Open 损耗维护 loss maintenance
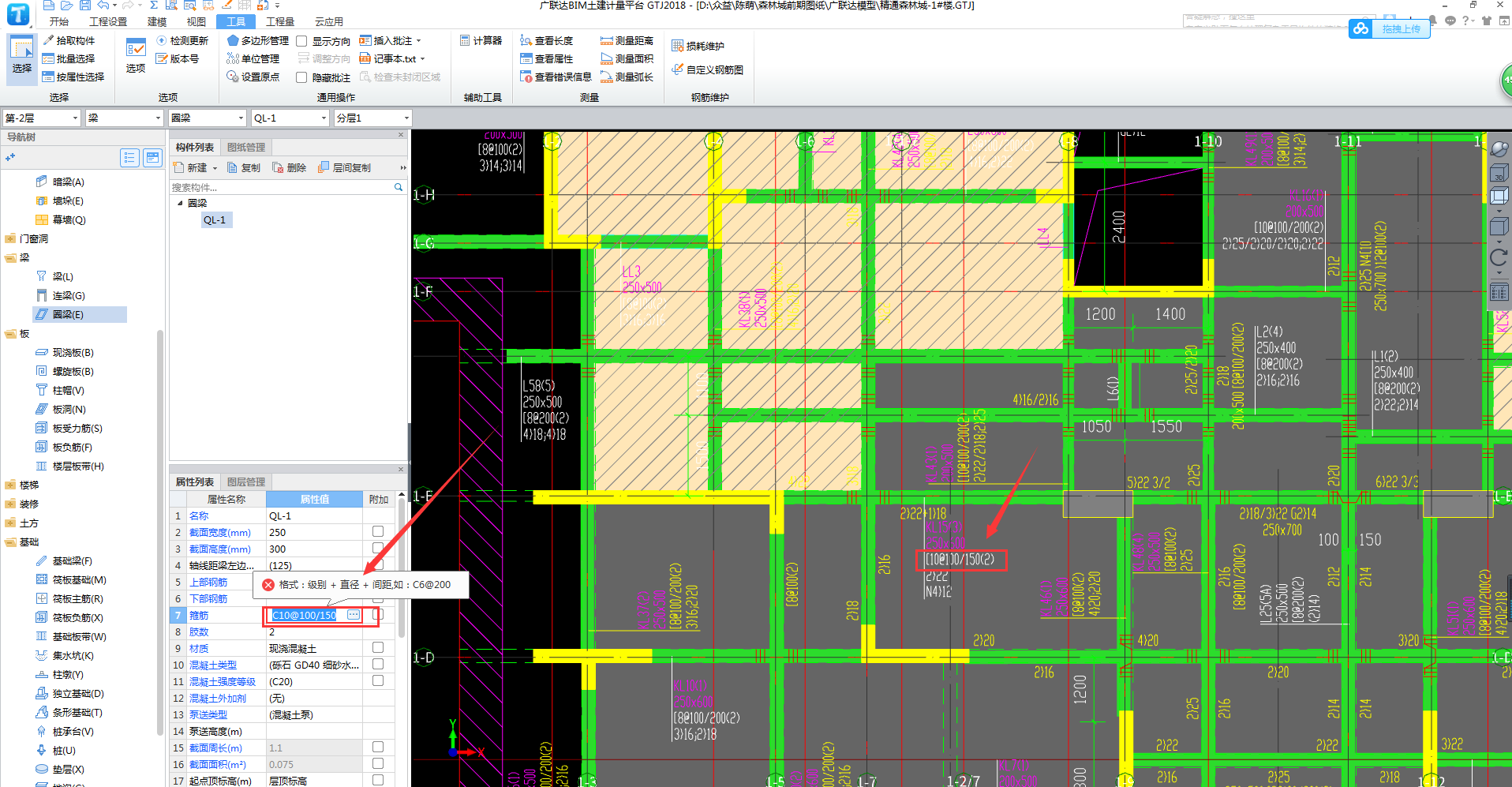 [698, 46]
